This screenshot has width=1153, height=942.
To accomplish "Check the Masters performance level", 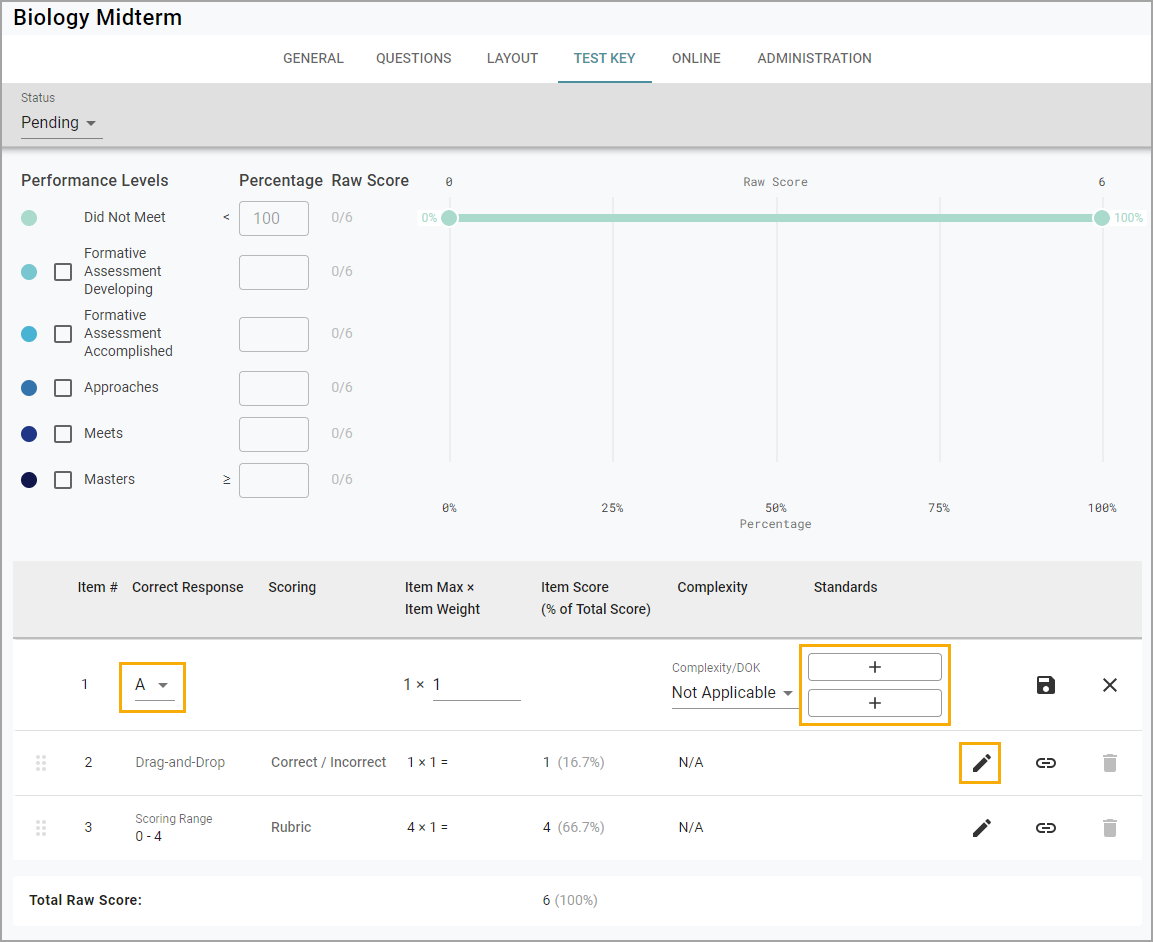I will pyautogui.click(x=63, y=480).
